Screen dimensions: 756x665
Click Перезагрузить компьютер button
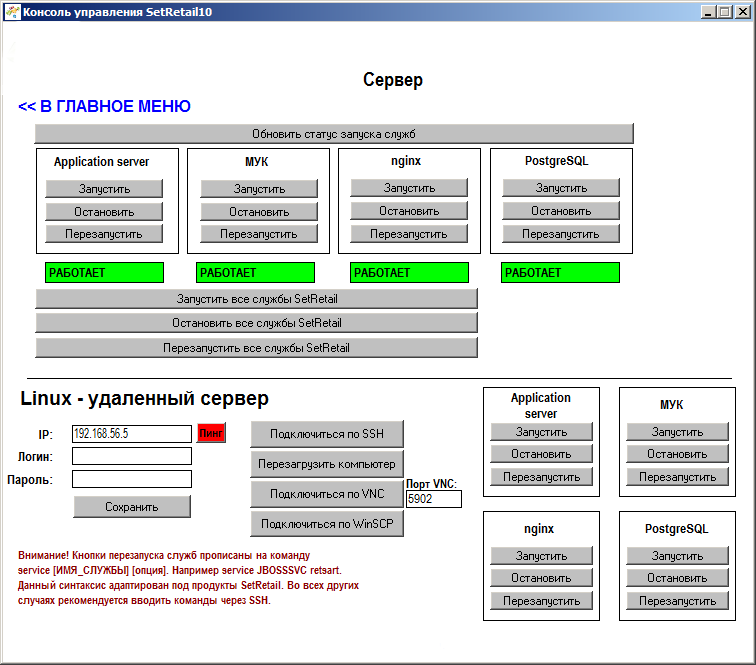(327, 464)
